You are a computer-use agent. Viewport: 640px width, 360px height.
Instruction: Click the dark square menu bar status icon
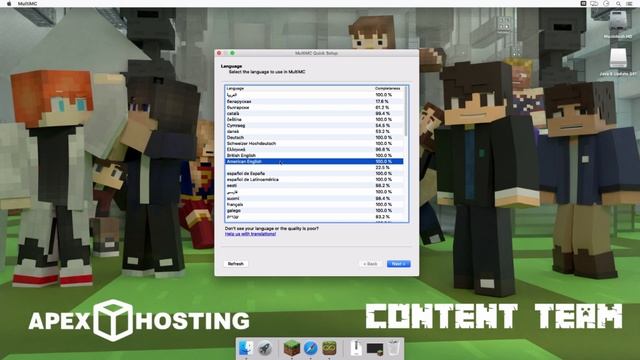(x=583, y=4)
